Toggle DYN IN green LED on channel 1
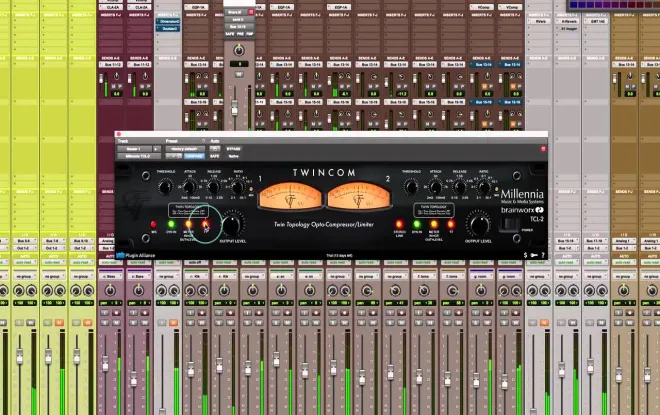The image size is (660, 415). [171, 224]
